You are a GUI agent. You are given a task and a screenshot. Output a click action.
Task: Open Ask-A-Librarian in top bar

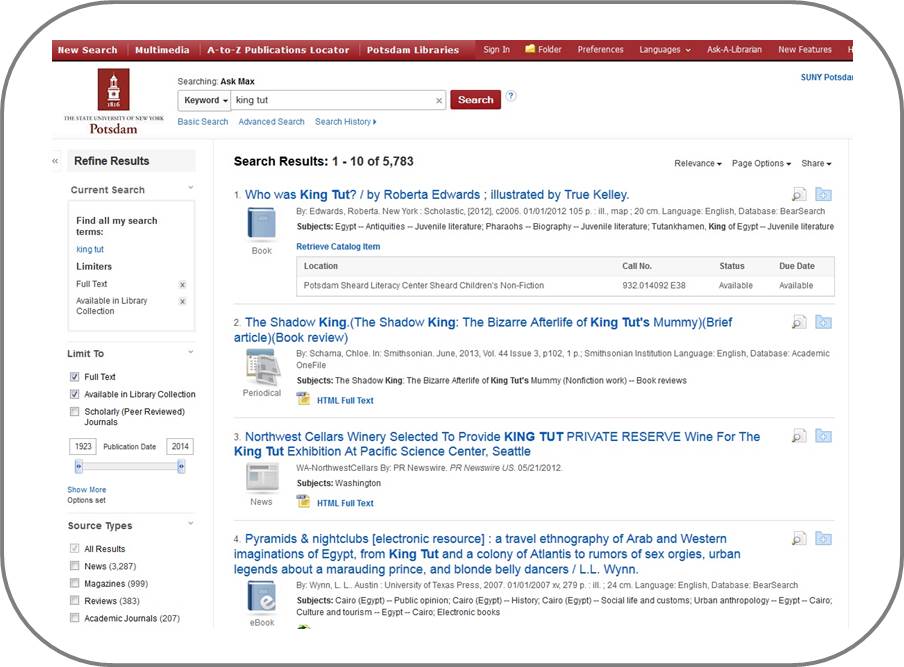[x=734, y=50]
